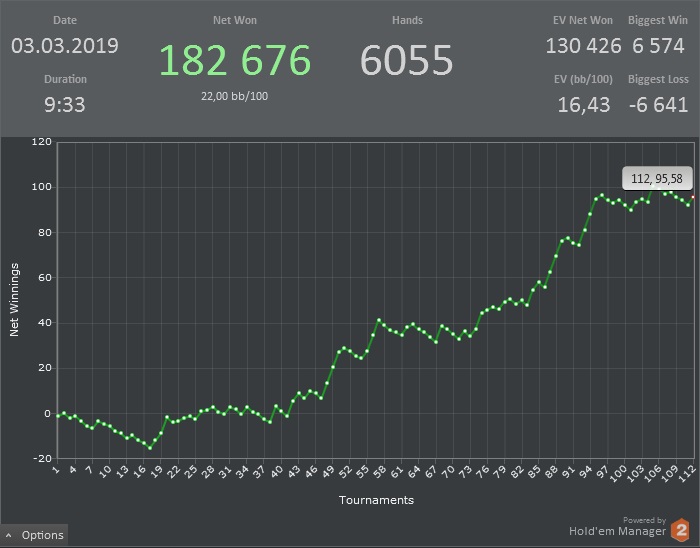The height and width of the screenshot is (548, 700).
Task: Click the duration value 9:33
Action: pos(65,105)
